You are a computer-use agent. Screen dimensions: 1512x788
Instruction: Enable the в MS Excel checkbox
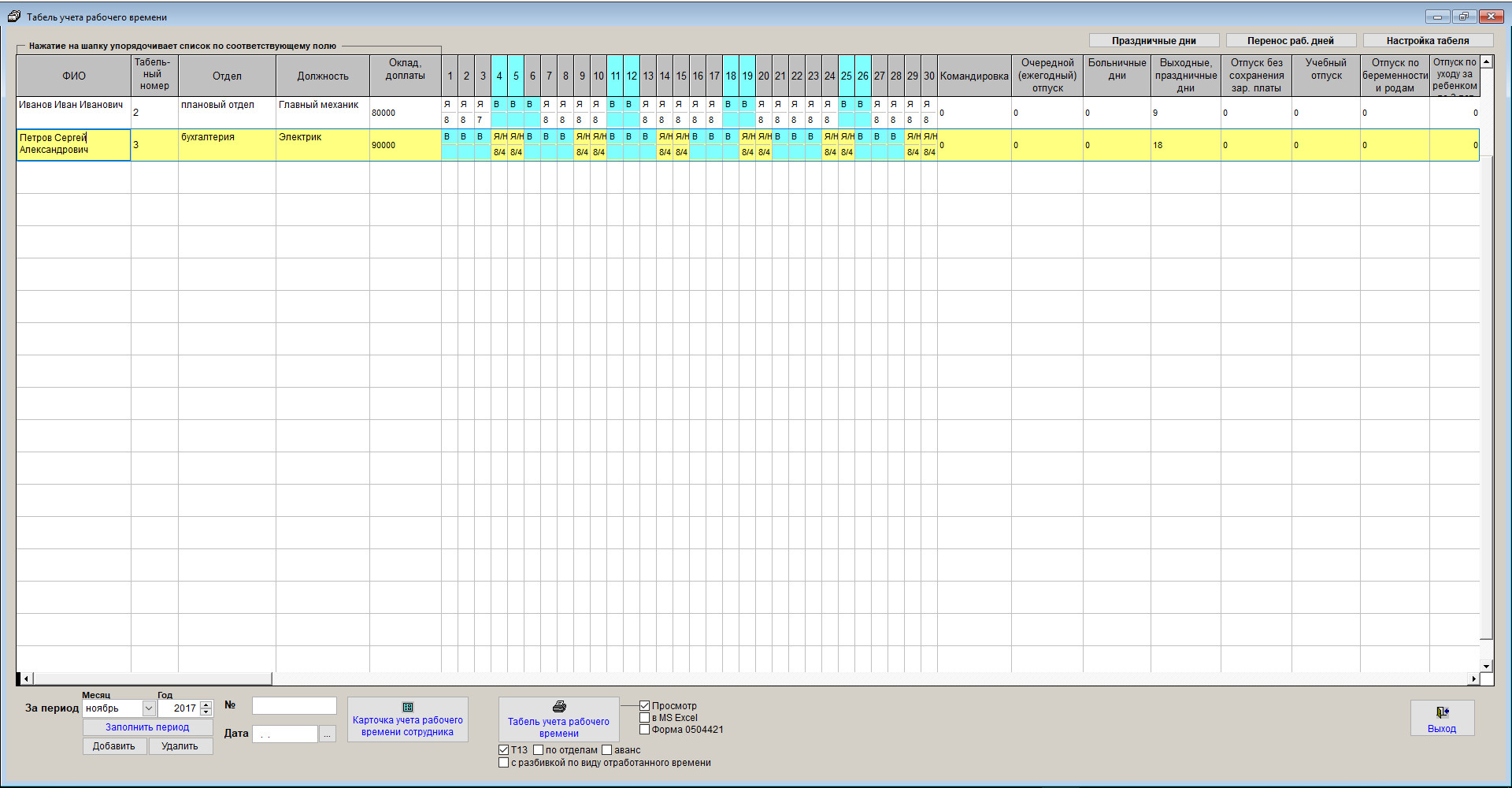[644, 718]
